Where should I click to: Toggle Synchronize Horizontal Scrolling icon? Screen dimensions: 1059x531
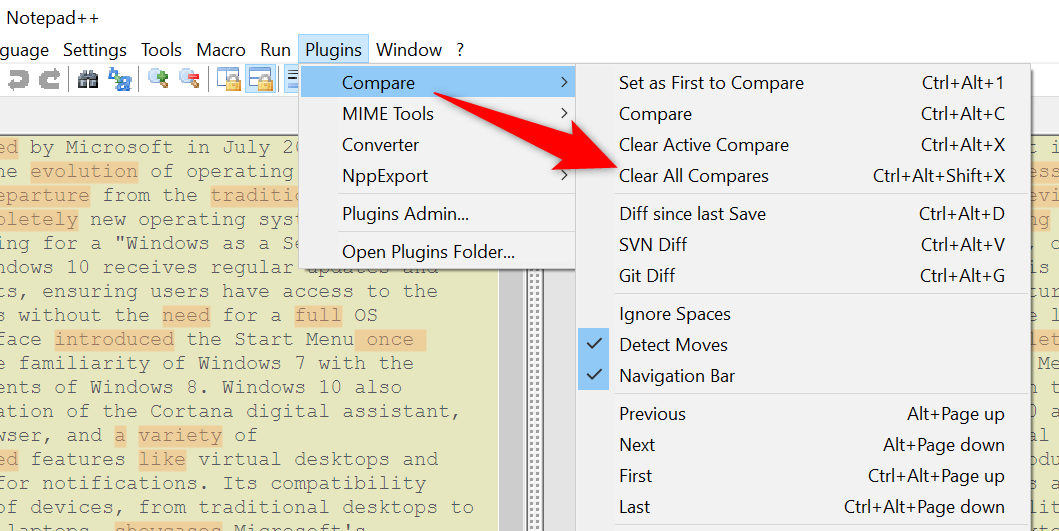[x=261, y=80]
